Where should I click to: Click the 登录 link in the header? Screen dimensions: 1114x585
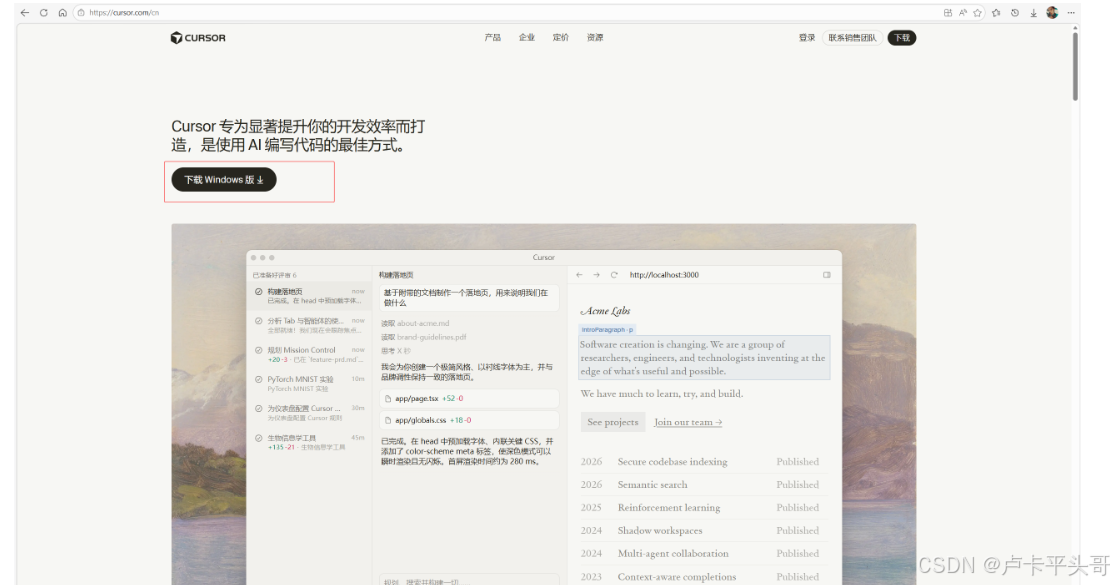[x=806, y=38]
